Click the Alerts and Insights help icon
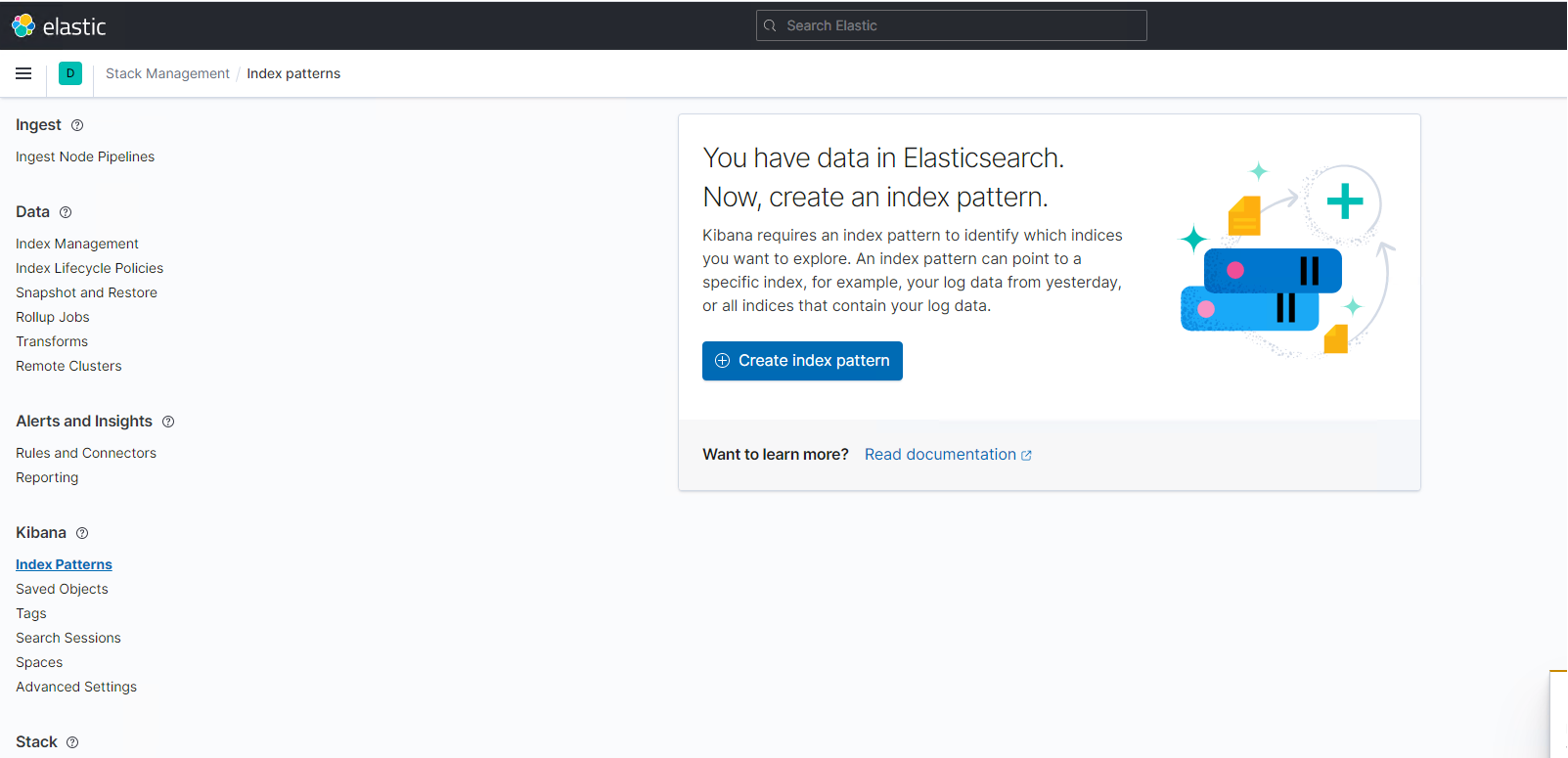 coord(168,422)
